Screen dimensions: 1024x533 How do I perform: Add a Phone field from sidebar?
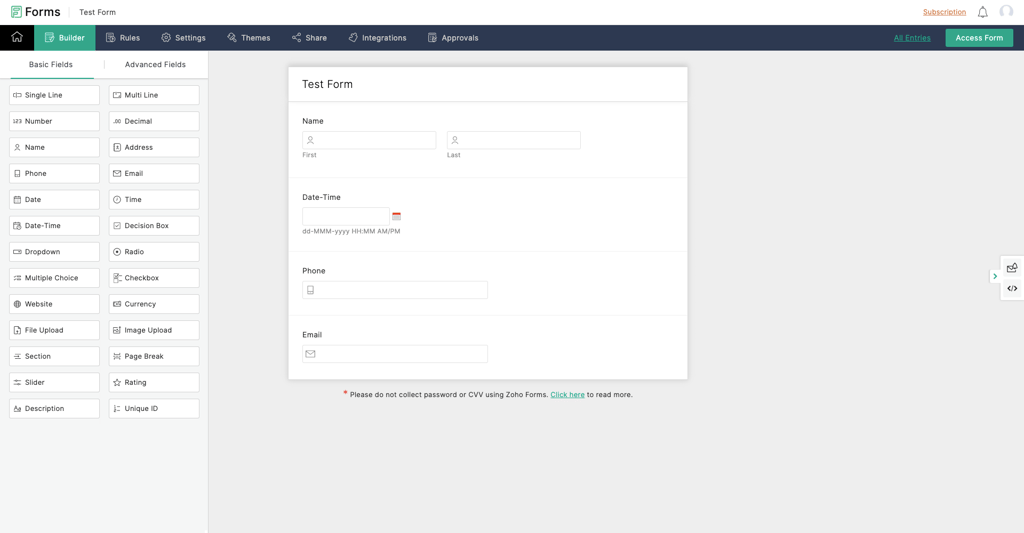pyautogui.click(x=54, y=173)
